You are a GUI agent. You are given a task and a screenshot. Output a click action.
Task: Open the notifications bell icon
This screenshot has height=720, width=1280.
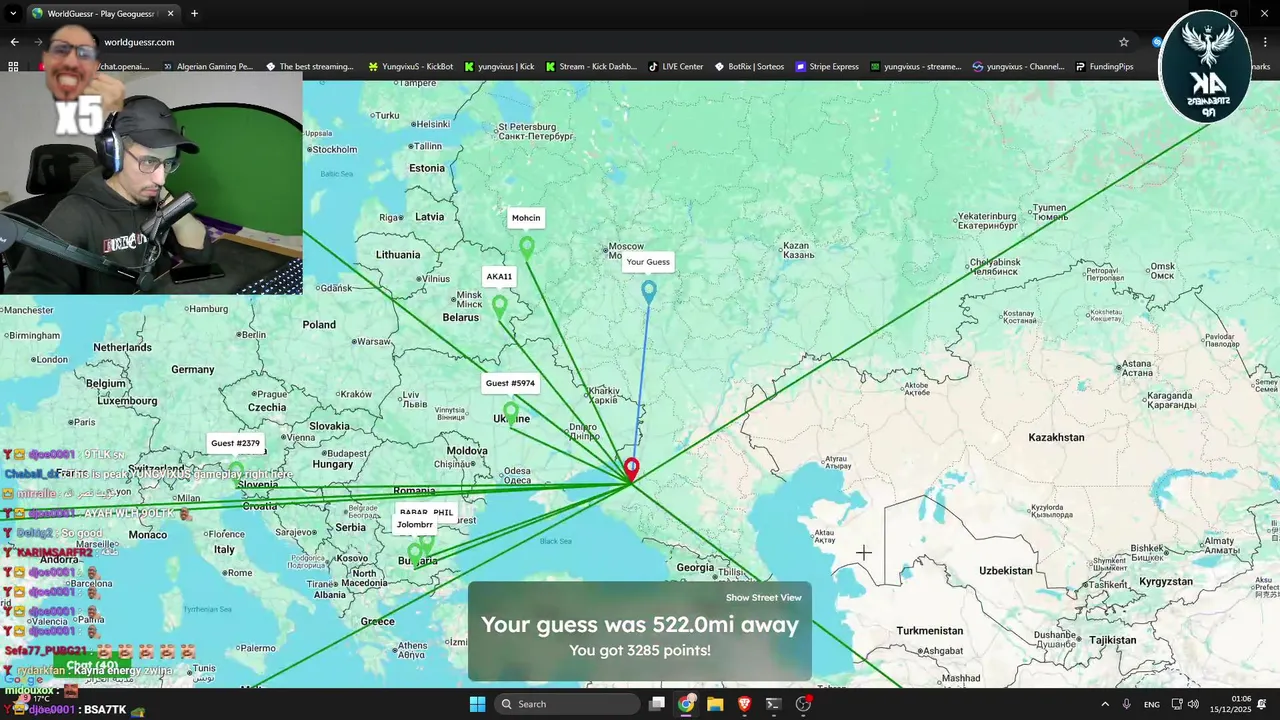point(1263,704)
